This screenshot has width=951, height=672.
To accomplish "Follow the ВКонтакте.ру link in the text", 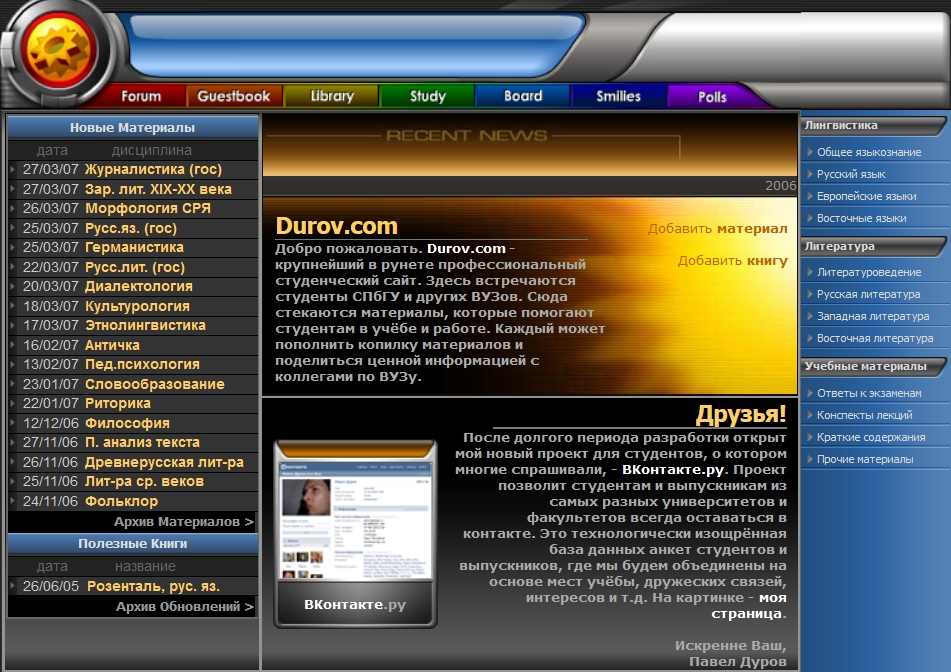I will pos(673,469).
